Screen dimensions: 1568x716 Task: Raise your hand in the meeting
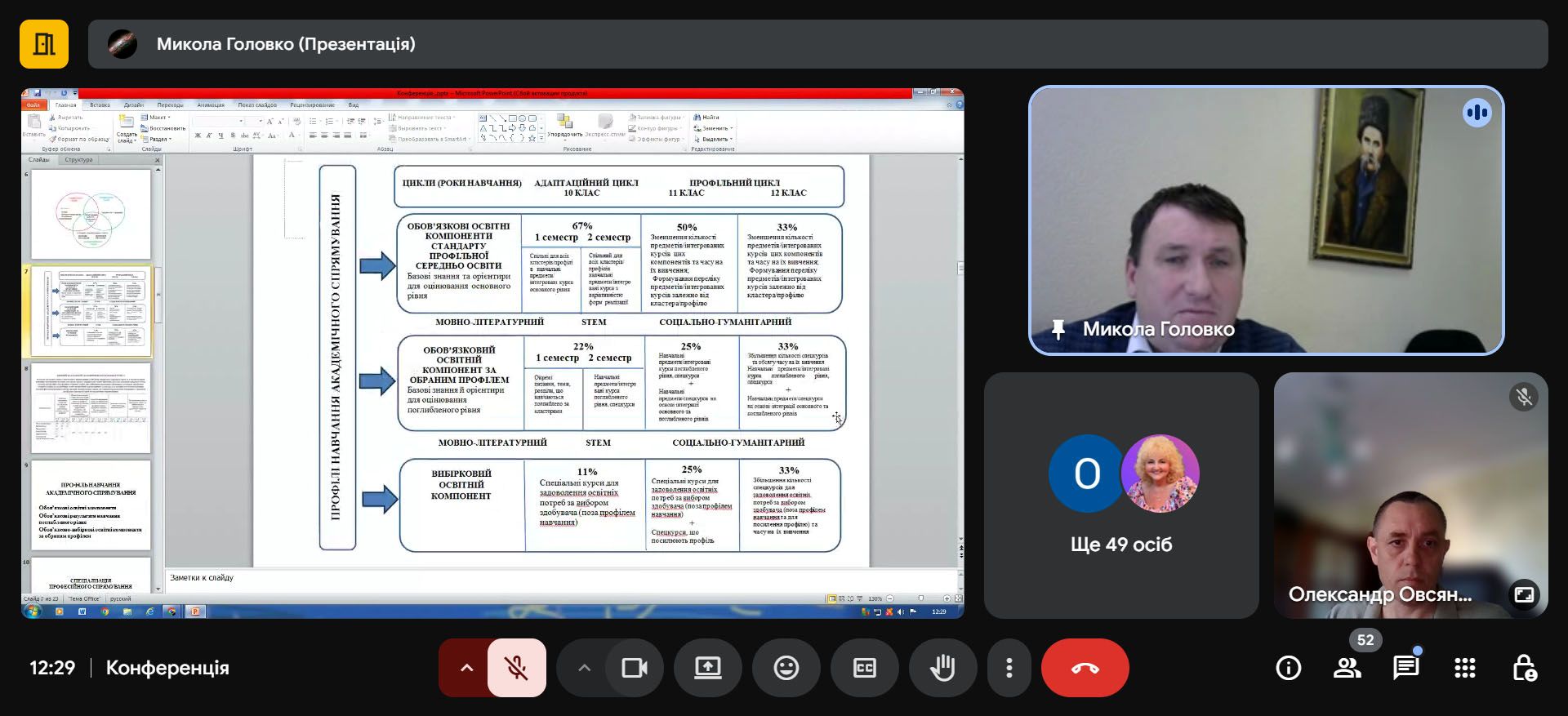coord(942,669)
